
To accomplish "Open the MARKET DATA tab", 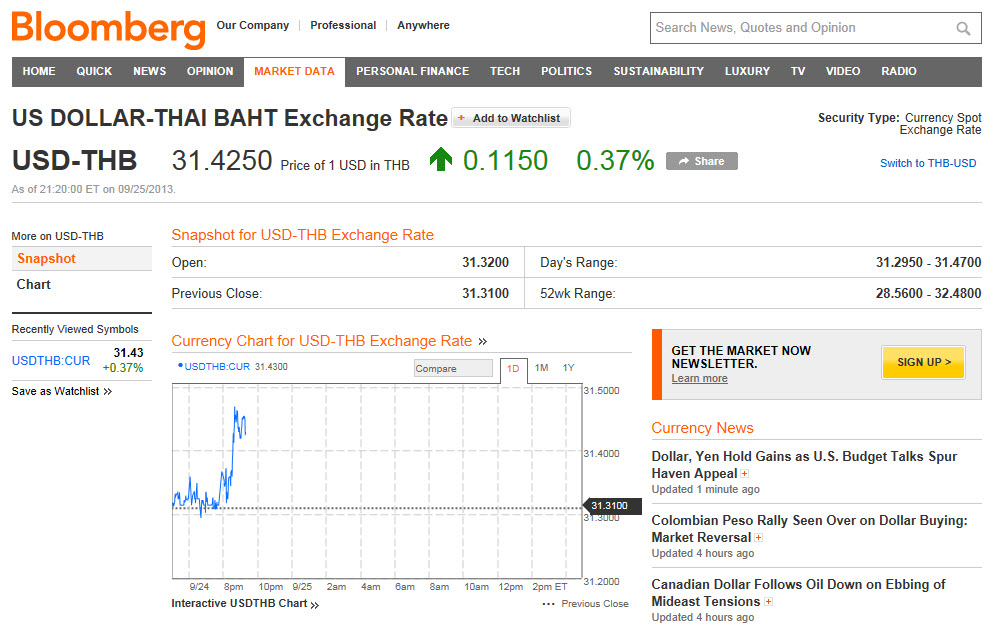I will [x=295, y=72].
